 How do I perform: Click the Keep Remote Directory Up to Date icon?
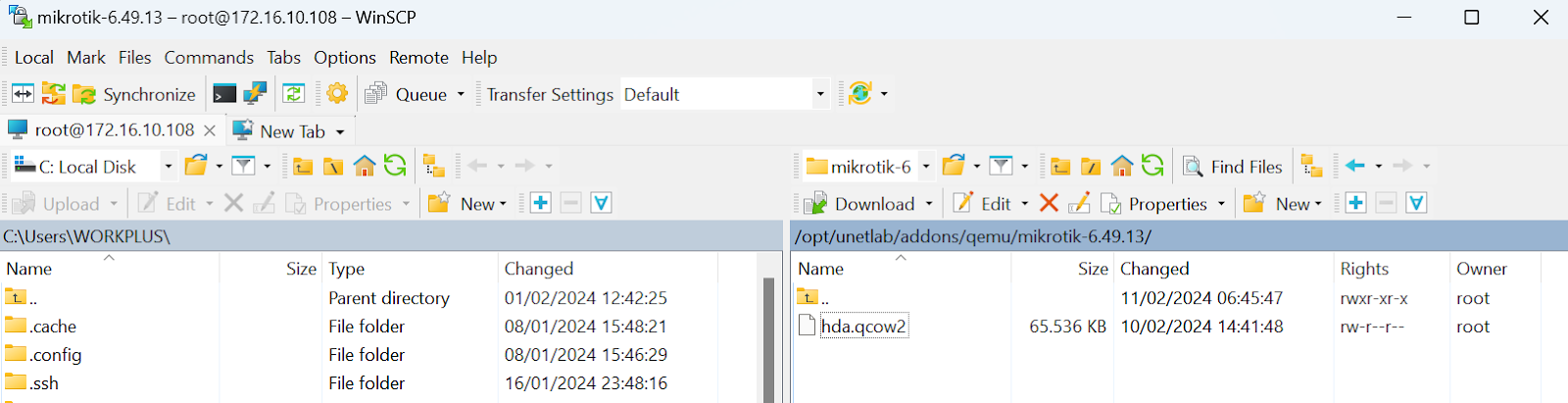click(293, 94)
